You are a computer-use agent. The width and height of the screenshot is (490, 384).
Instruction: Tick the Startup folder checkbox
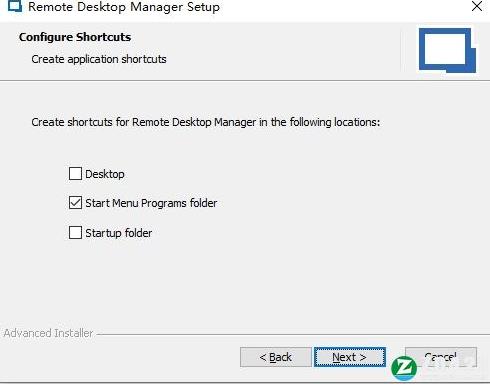click(x=75, y=233)
